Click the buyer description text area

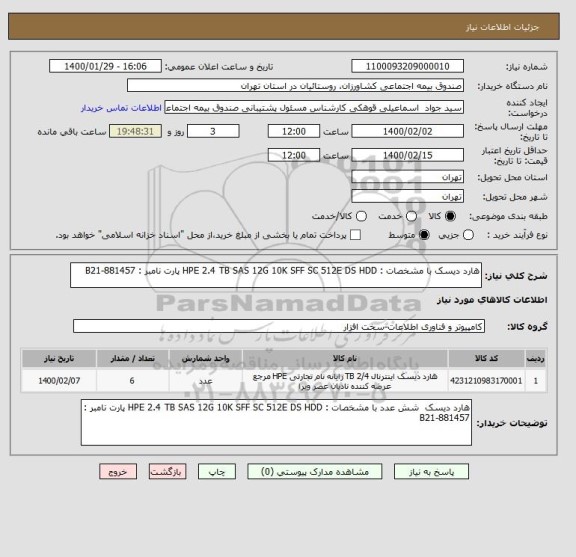coord(276,423)
